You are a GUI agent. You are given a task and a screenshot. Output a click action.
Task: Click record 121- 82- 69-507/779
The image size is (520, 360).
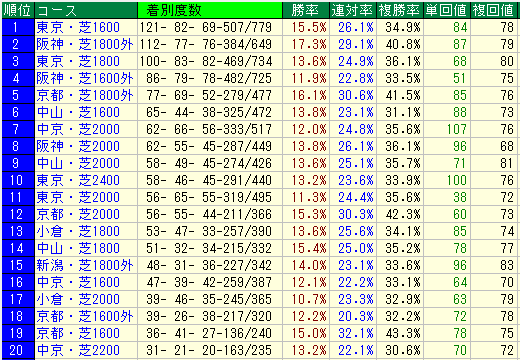click(x=206, y=27)
